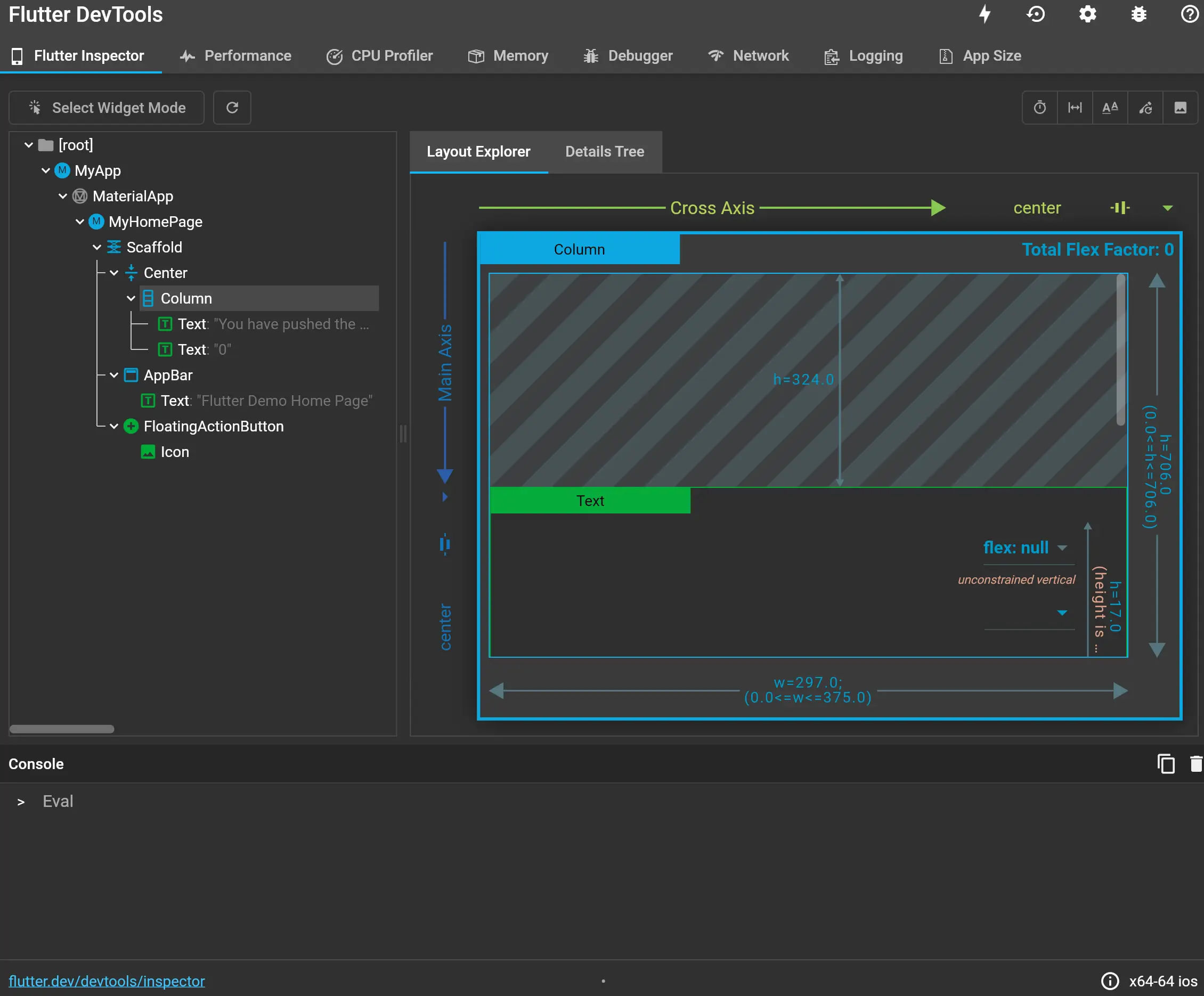Click the hot restart icon
Image resolution: width=1204 pixels, height=996 pixels.
[1036, 14]
